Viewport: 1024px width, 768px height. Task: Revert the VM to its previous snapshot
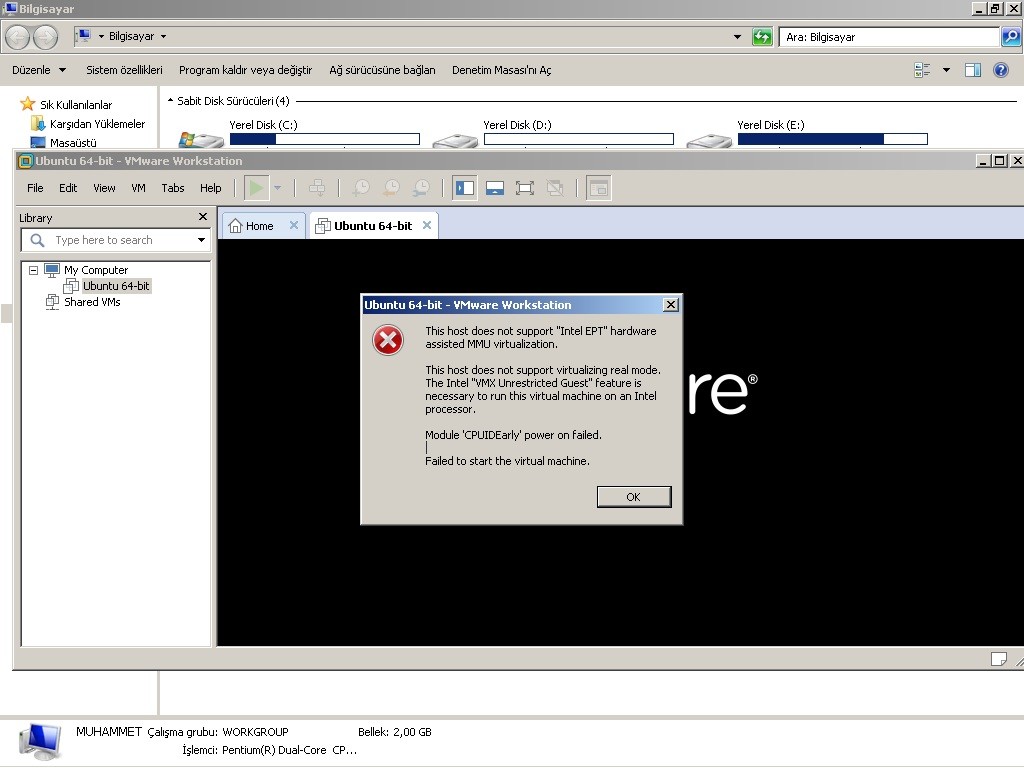tap(391, 188)
